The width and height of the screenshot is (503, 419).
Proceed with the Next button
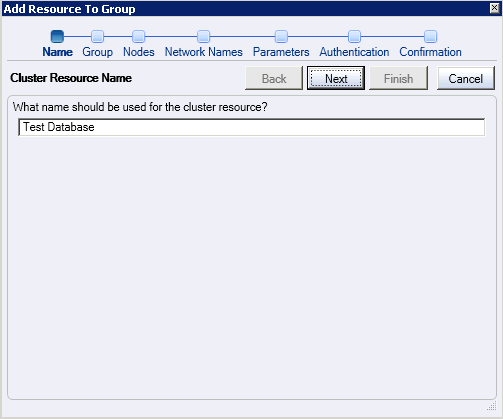pos(336,78)
